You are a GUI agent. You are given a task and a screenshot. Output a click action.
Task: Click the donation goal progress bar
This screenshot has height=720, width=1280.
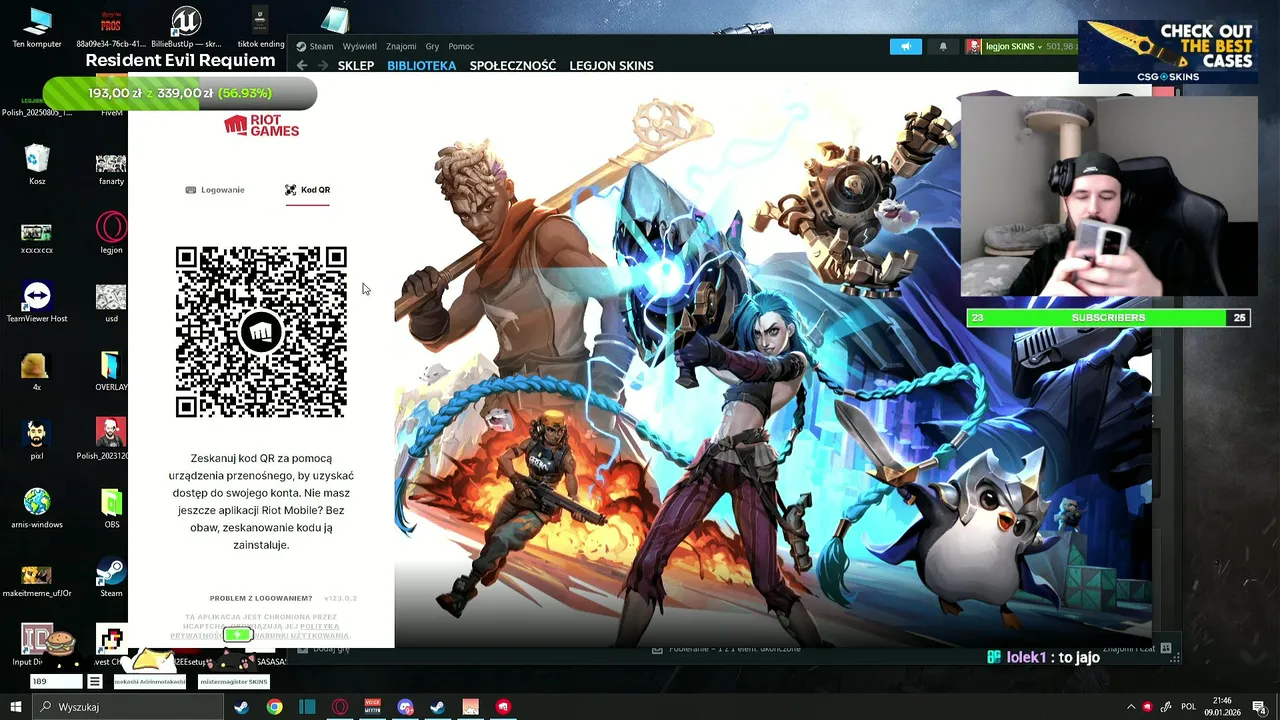(x=180, y=93)
